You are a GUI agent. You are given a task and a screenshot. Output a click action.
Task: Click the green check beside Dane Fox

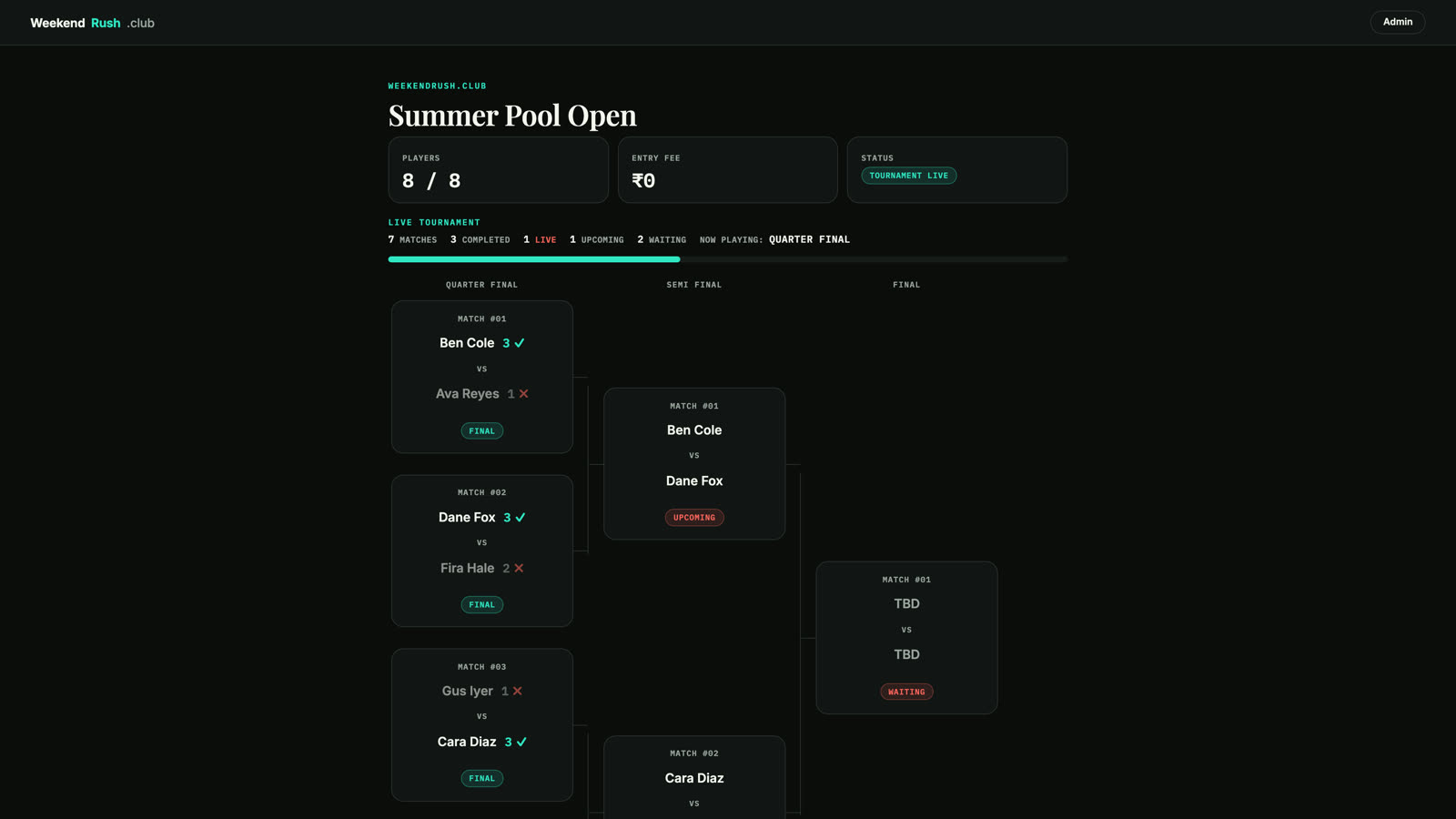(521, 517)
